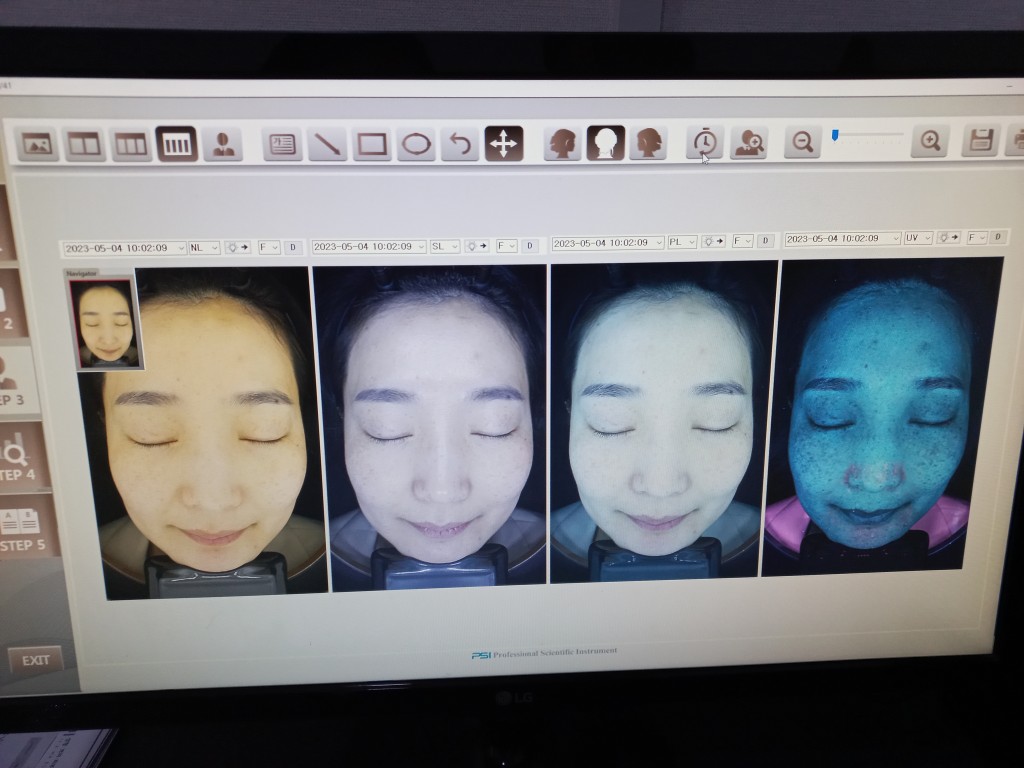1024x768 pixels.
Task: Click light bulb arrow button for NL panel
Action: (238, 248)
